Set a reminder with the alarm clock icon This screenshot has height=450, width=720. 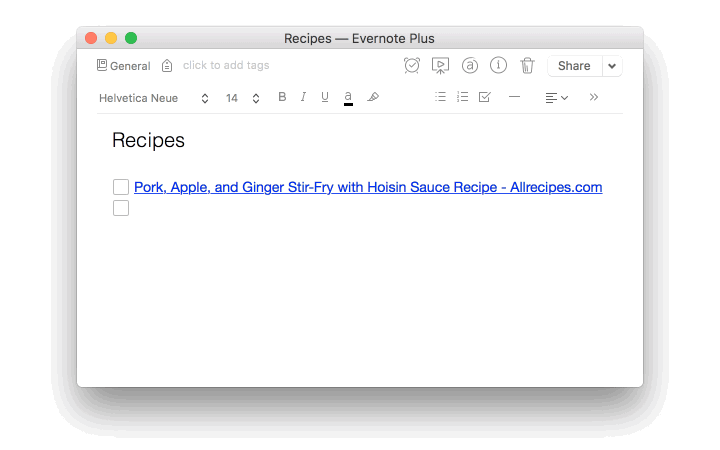(411, 66)
